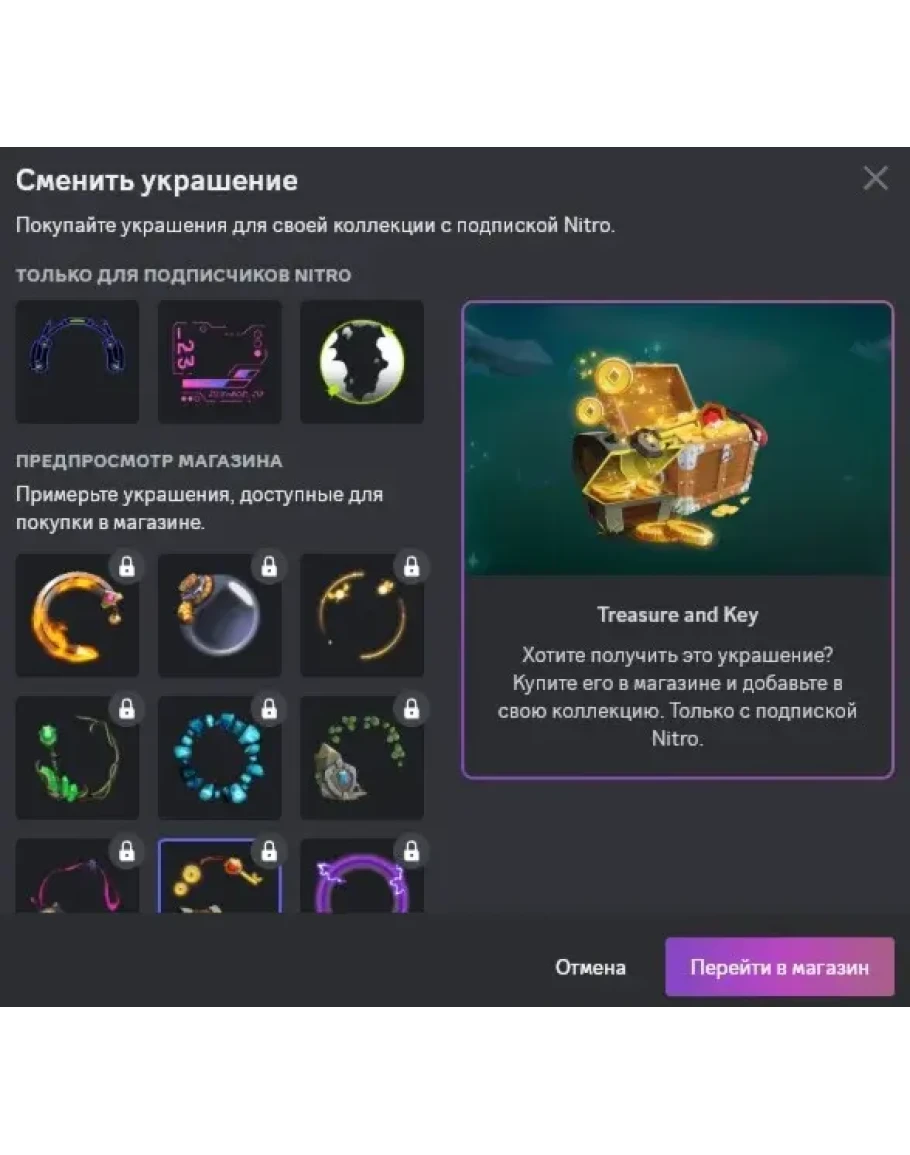Preview the glass potion bubble decoration
This screenshot has width=910, height=1155.
(220, 615)
